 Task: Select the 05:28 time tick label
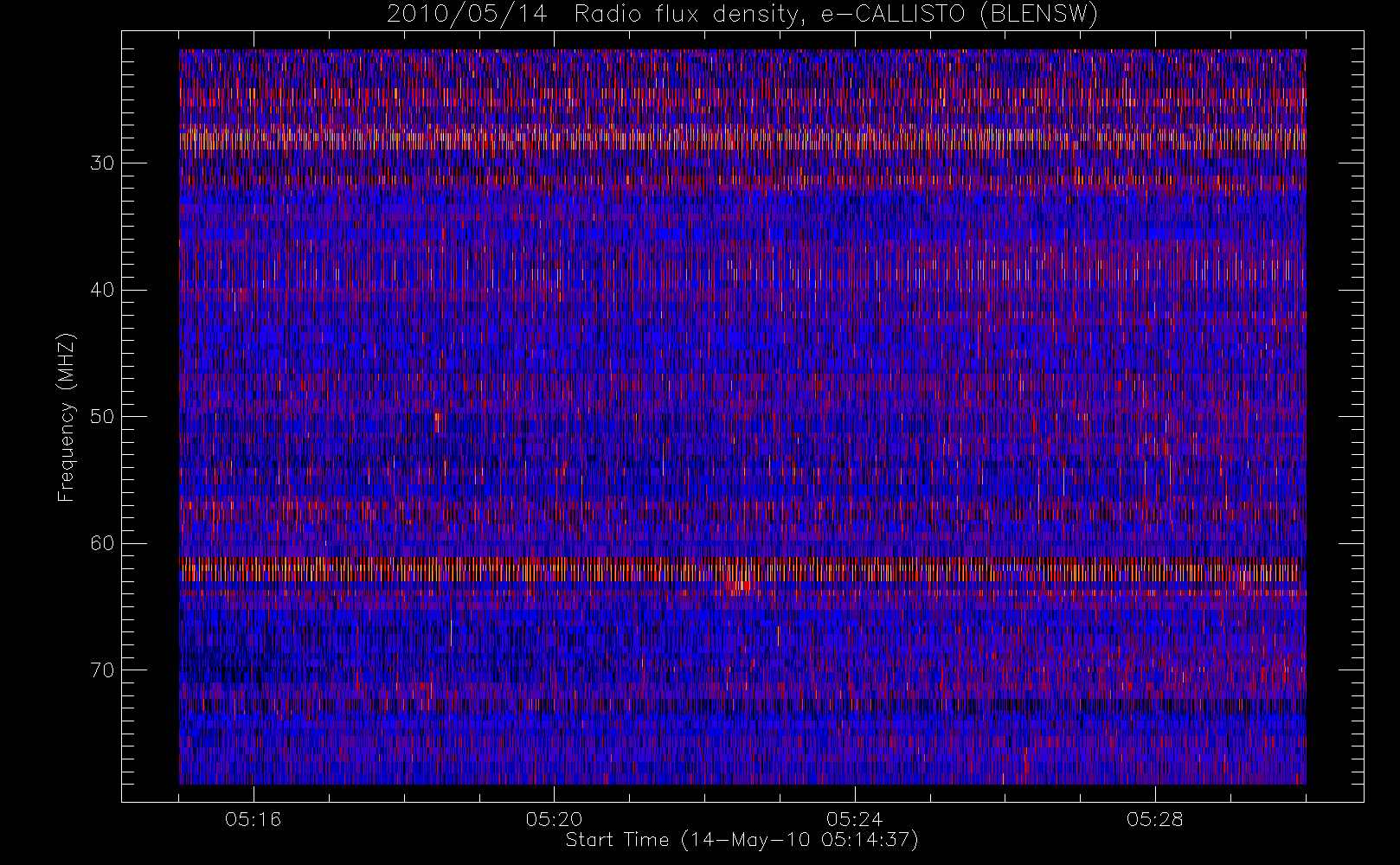click(1154, 819)
